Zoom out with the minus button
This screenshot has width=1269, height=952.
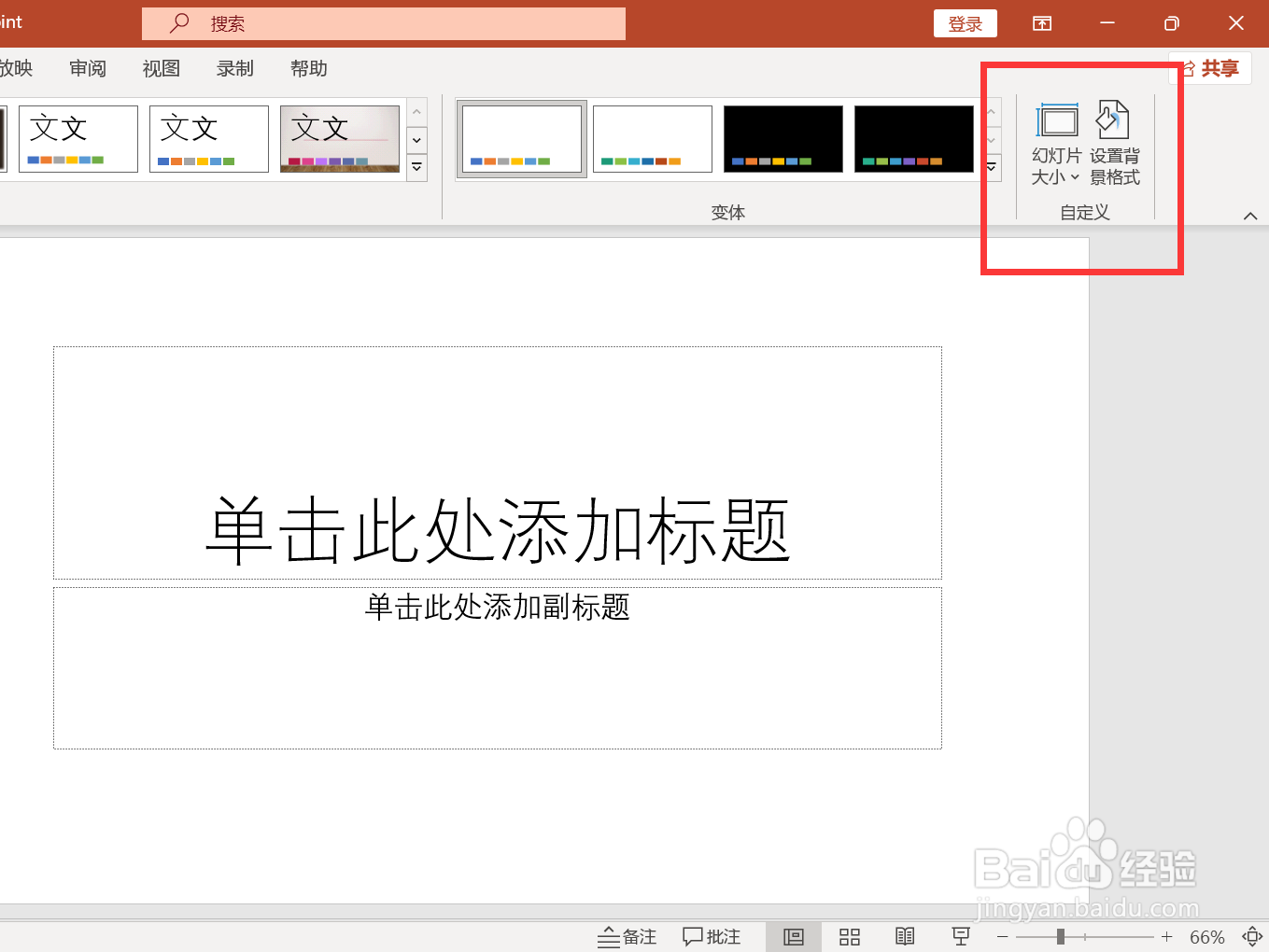click(x=1003, y=936)
